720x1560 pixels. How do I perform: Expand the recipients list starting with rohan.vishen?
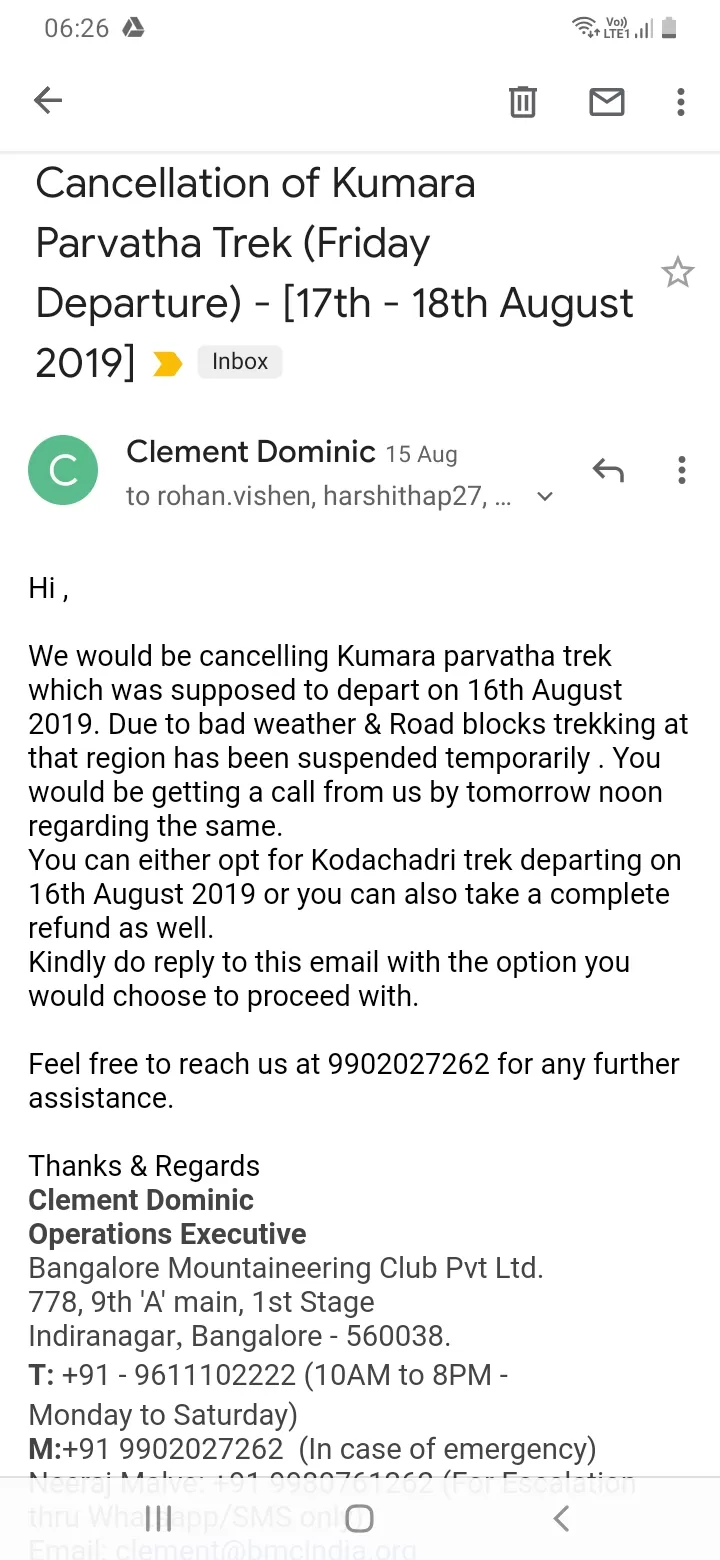pyautogui.click(x=318, y=497)
